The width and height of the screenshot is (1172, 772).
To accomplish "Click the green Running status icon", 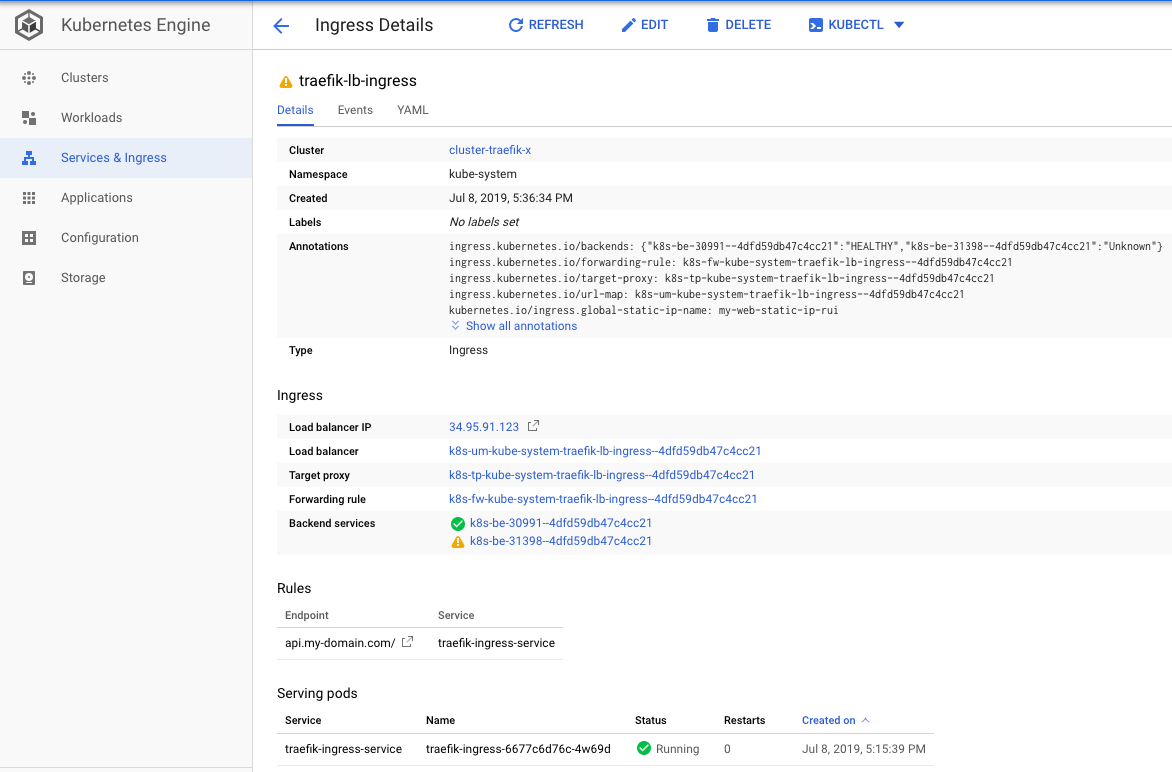I will pyautogui.click(x=644, y=747).
